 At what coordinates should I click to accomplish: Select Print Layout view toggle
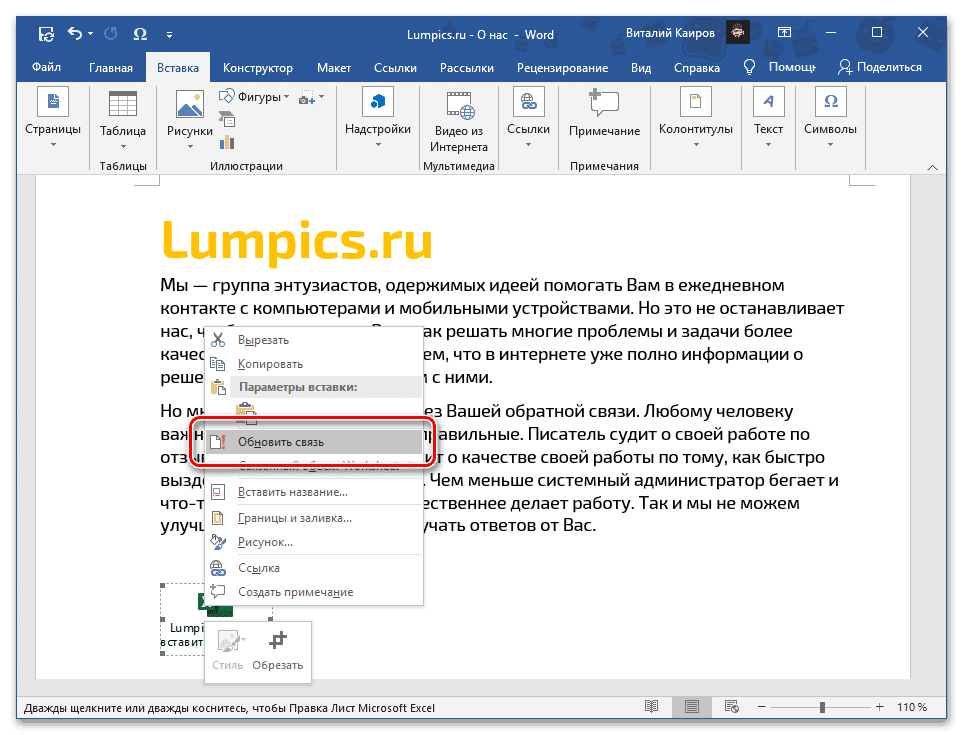point(690,707)
